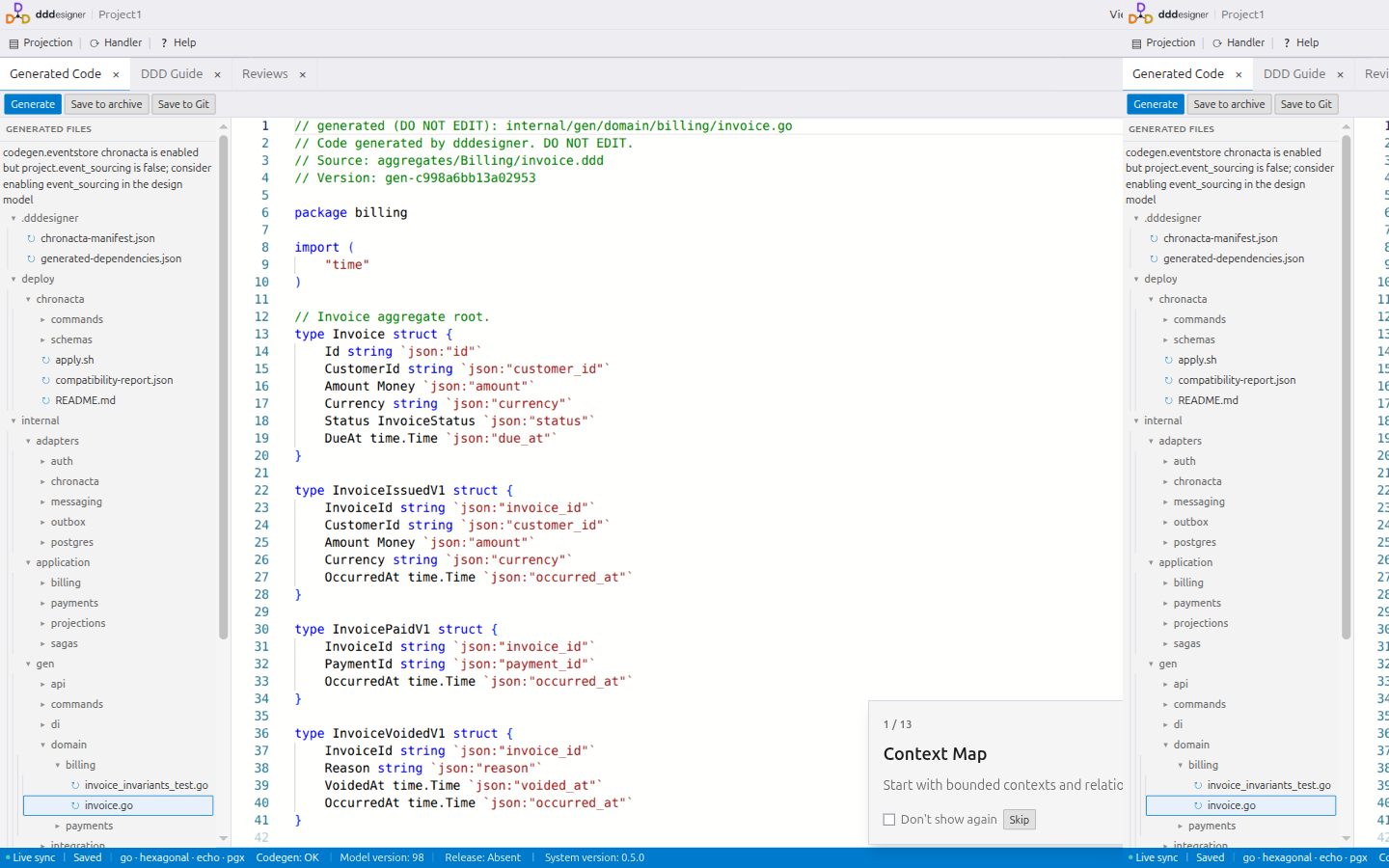Click the Help question-mark icon in the left window

[164, 43]
